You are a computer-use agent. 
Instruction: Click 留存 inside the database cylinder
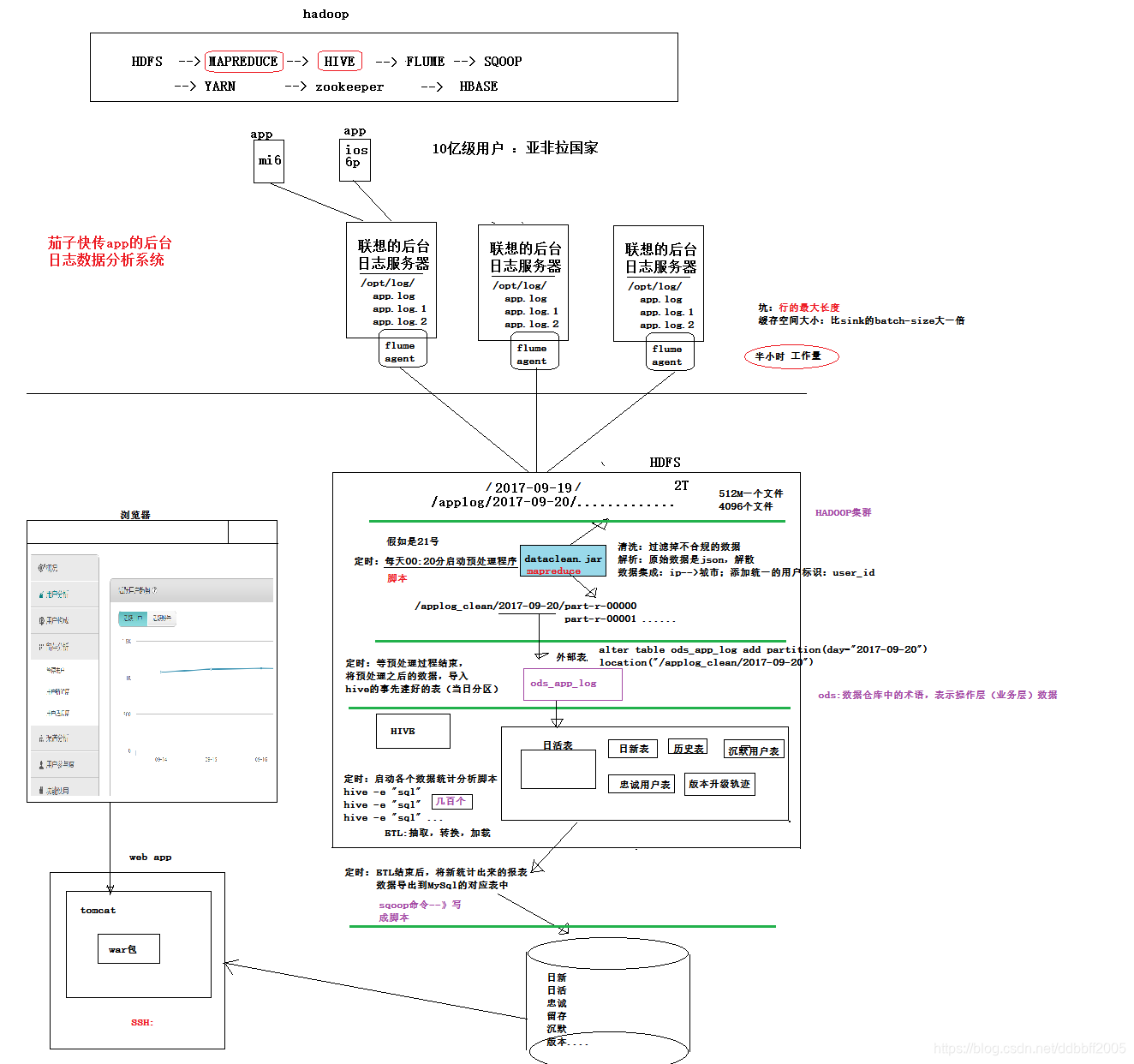[x=557, y=1016]
